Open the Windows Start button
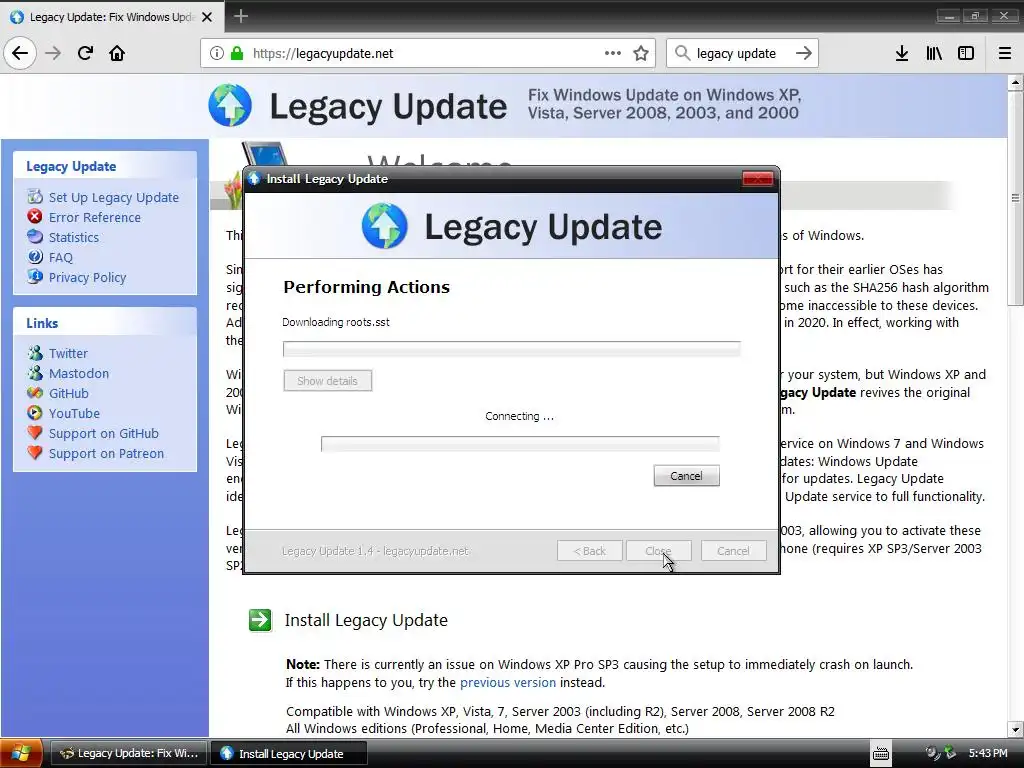 click(x=21, y=753)
